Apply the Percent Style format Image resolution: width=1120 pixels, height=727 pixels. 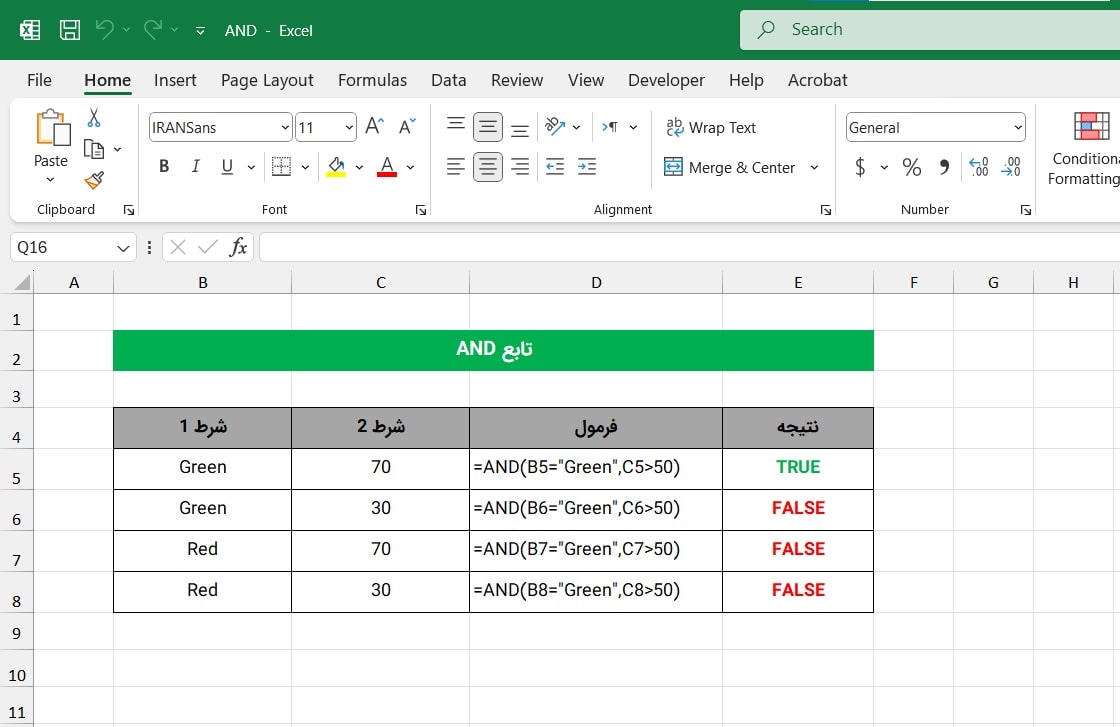[911, 167]
